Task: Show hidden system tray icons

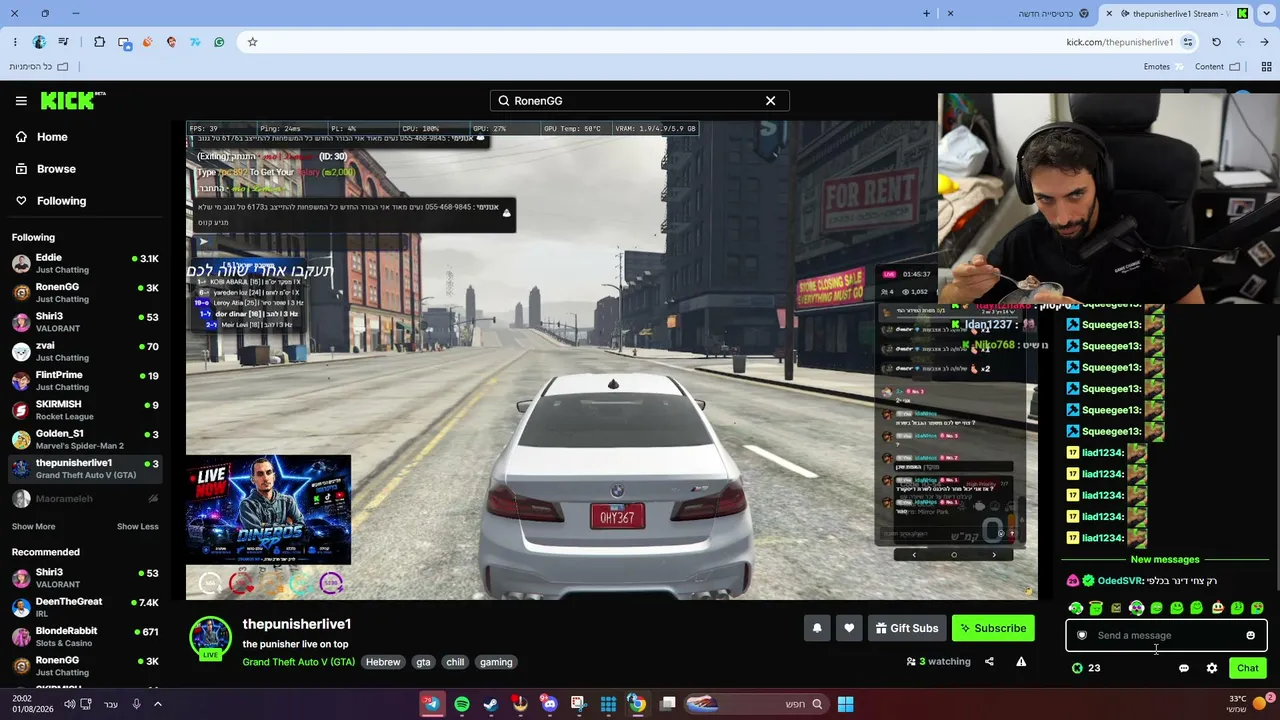Action: pos(157,704)
